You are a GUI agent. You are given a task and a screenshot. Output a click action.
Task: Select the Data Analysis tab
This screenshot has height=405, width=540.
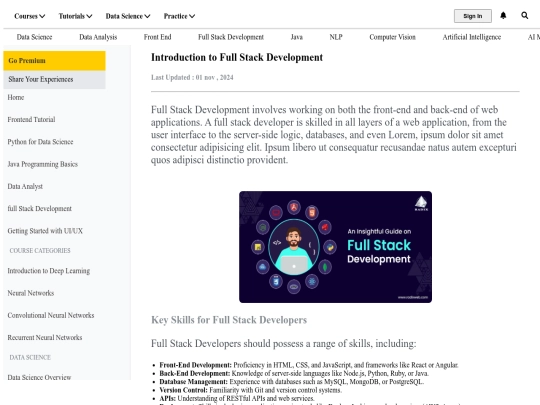pos(98,37)
